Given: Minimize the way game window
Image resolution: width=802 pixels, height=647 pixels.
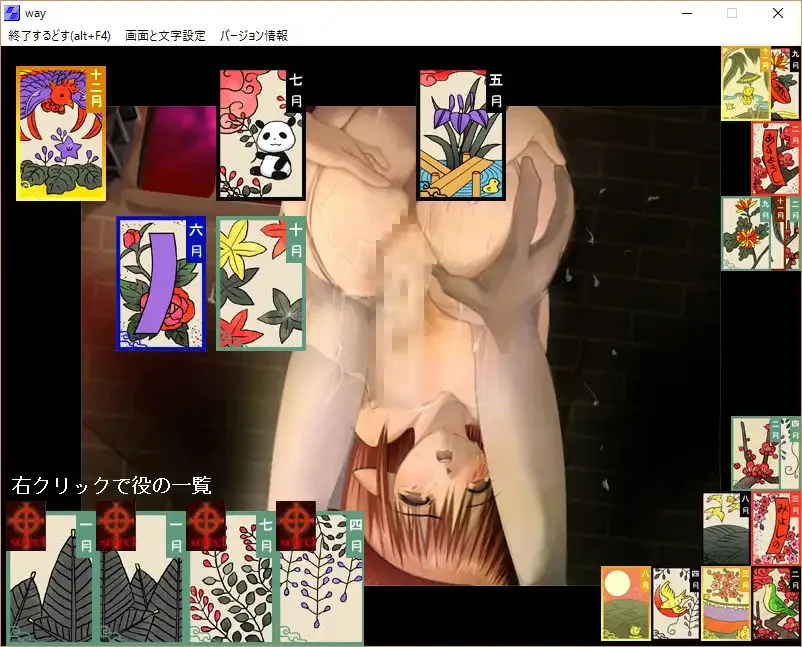Looking at the screenshot, I should click(686, 13).
